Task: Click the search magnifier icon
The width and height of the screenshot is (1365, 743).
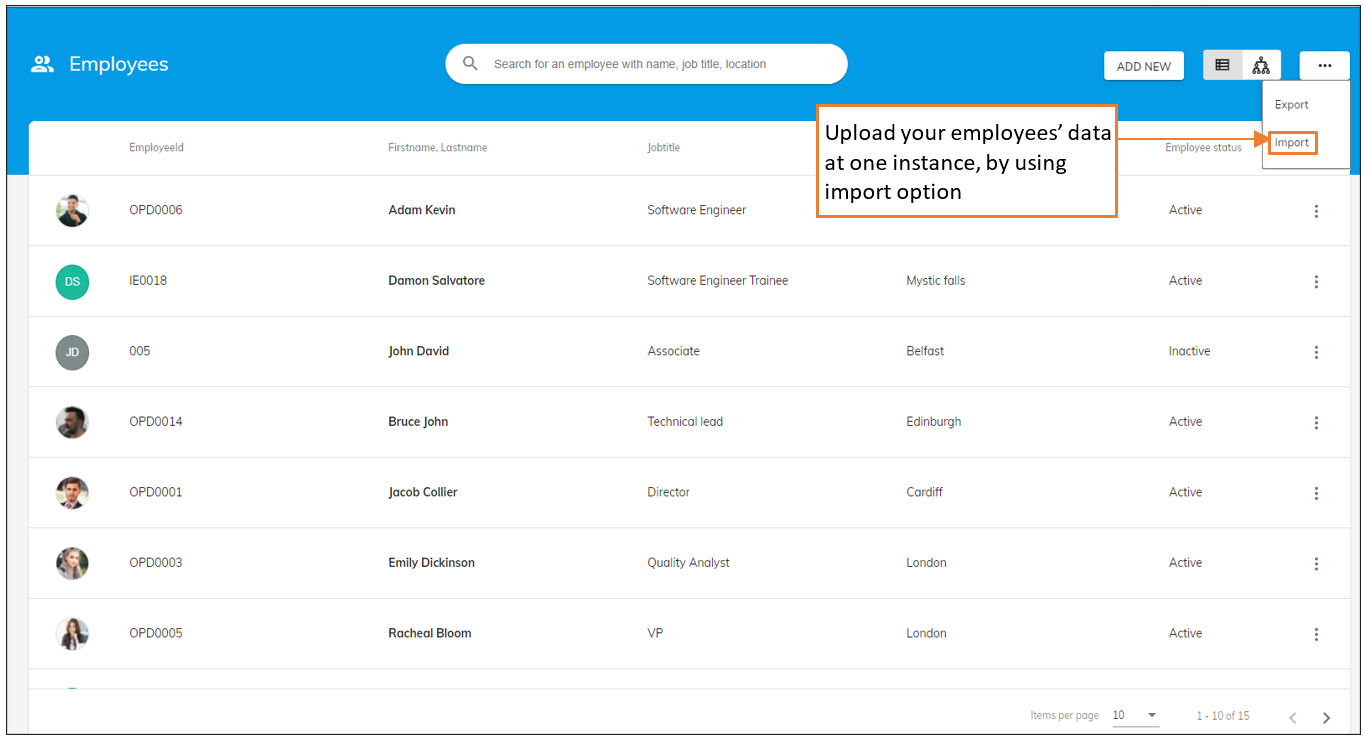Action: [470, 63]
